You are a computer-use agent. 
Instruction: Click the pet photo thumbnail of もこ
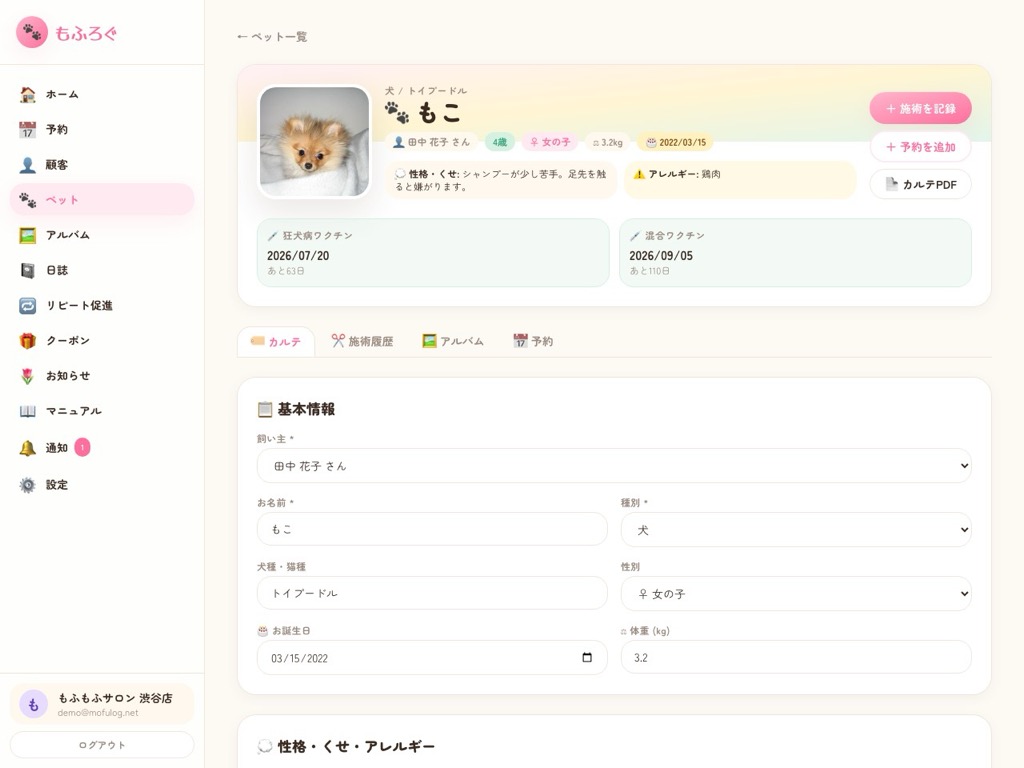(314, 142)
